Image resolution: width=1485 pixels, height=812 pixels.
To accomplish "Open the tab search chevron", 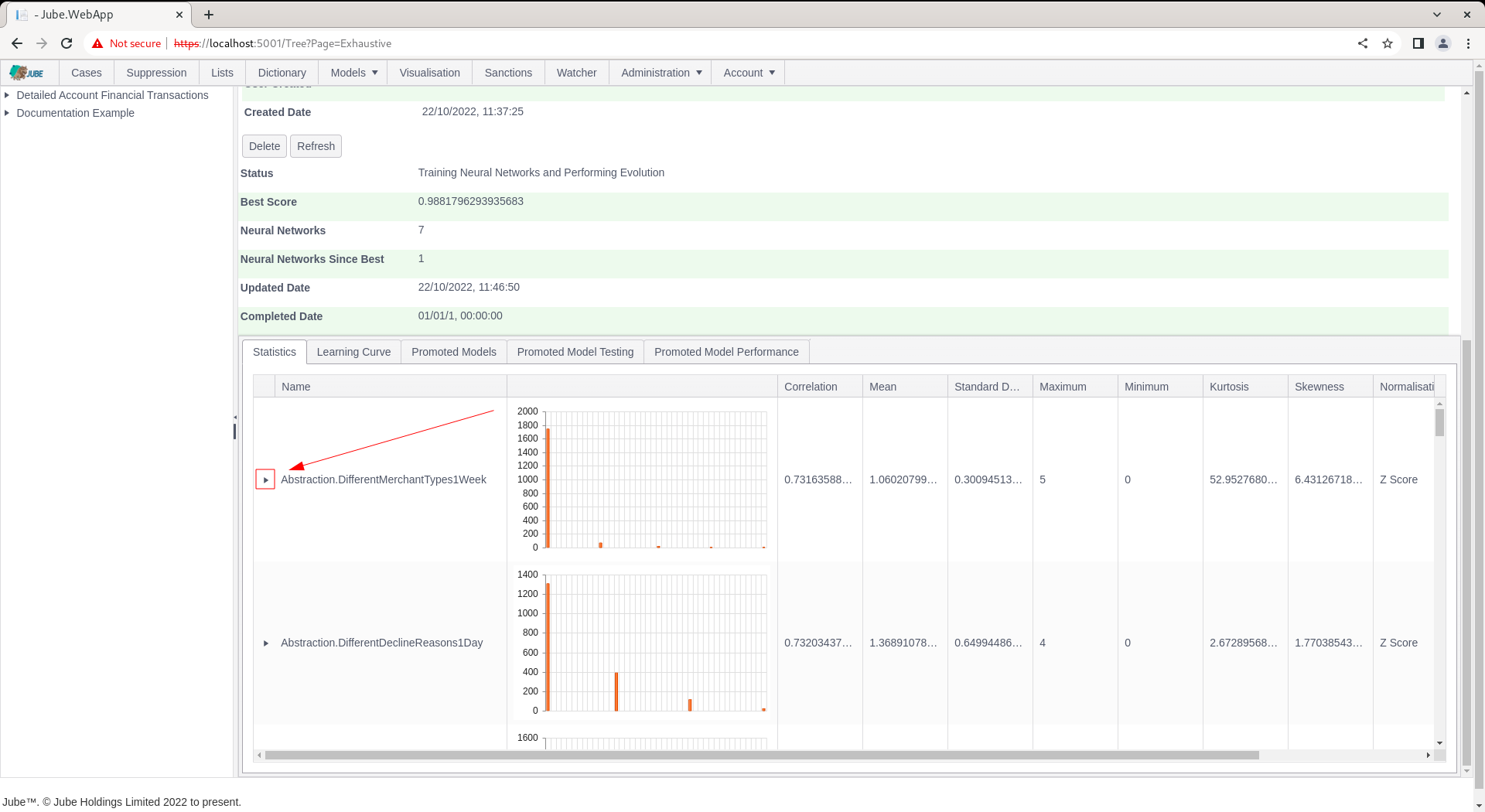I will click(1437, 15).
